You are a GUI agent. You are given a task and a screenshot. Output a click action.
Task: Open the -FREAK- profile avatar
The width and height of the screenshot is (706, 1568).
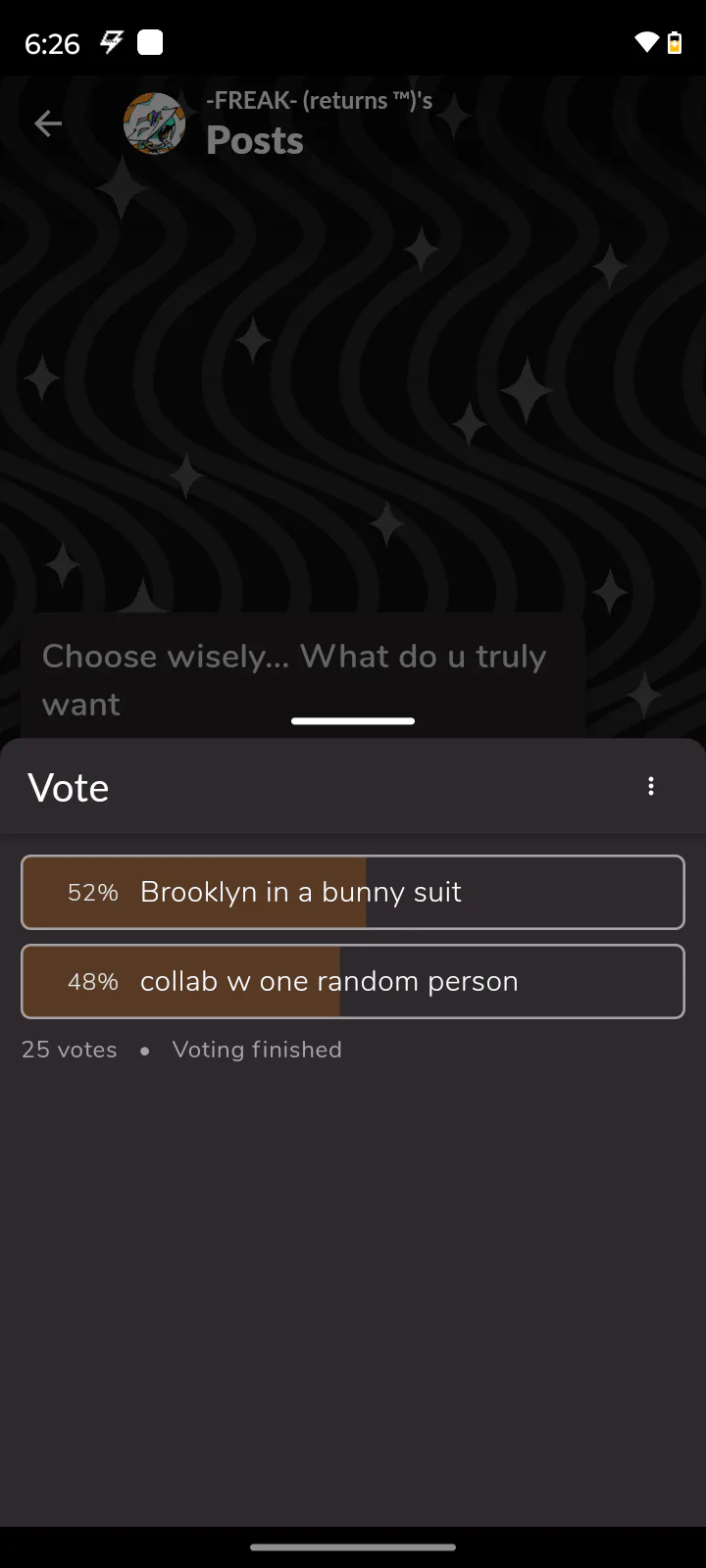point(154,123)
